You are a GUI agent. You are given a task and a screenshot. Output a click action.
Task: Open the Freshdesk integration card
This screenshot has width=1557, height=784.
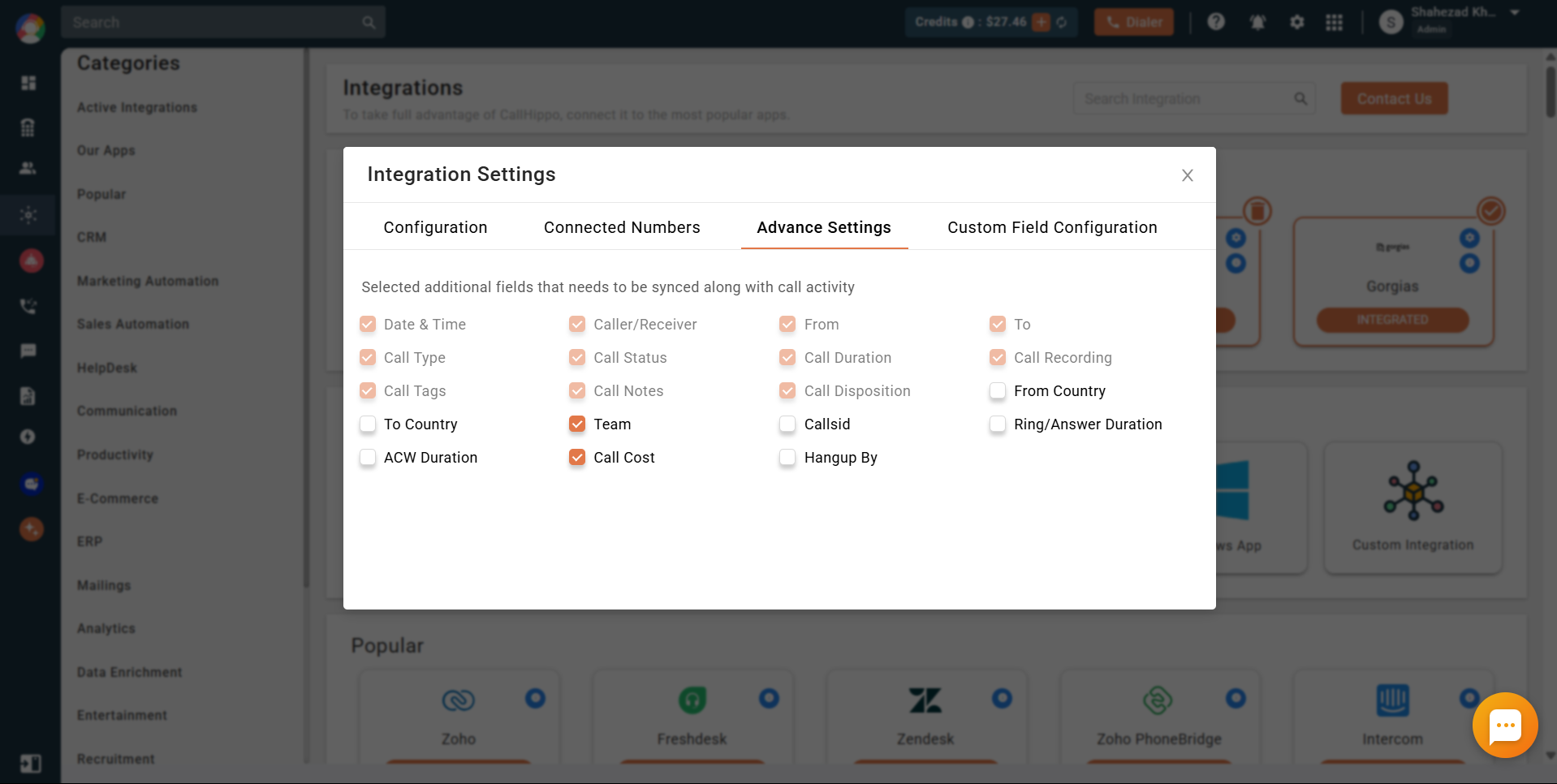tap(692, 717)
